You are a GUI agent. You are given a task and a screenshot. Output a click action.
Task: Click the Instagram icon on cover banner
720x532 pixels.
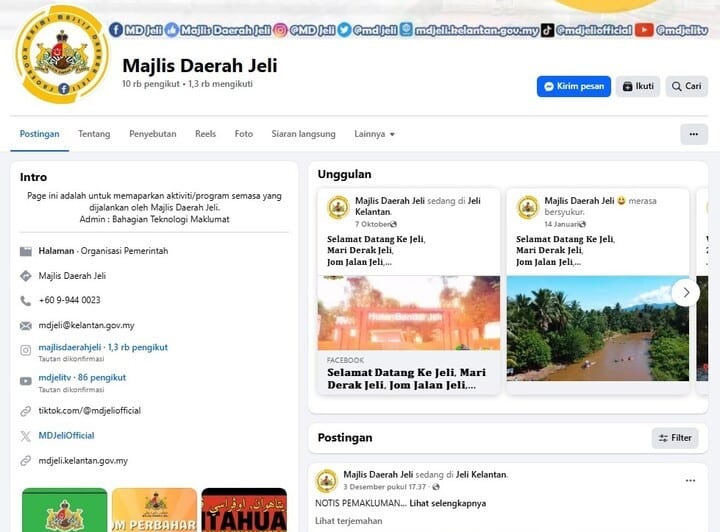[280, 30]
